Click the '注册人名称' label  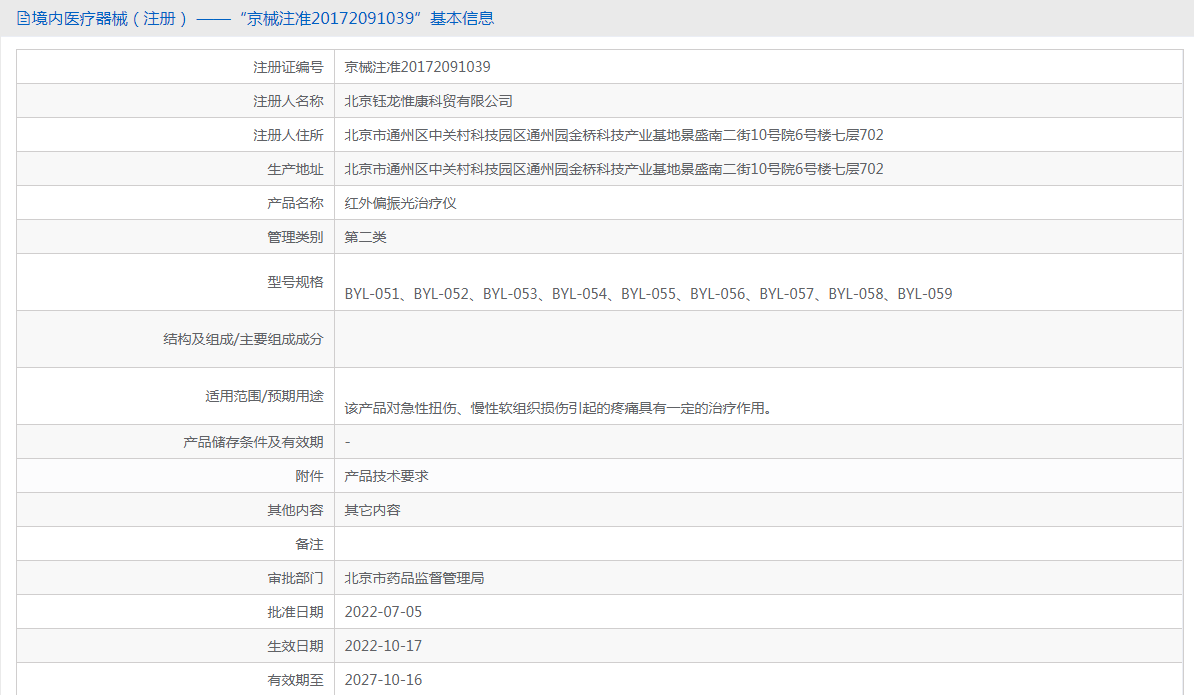click(288, 101)
